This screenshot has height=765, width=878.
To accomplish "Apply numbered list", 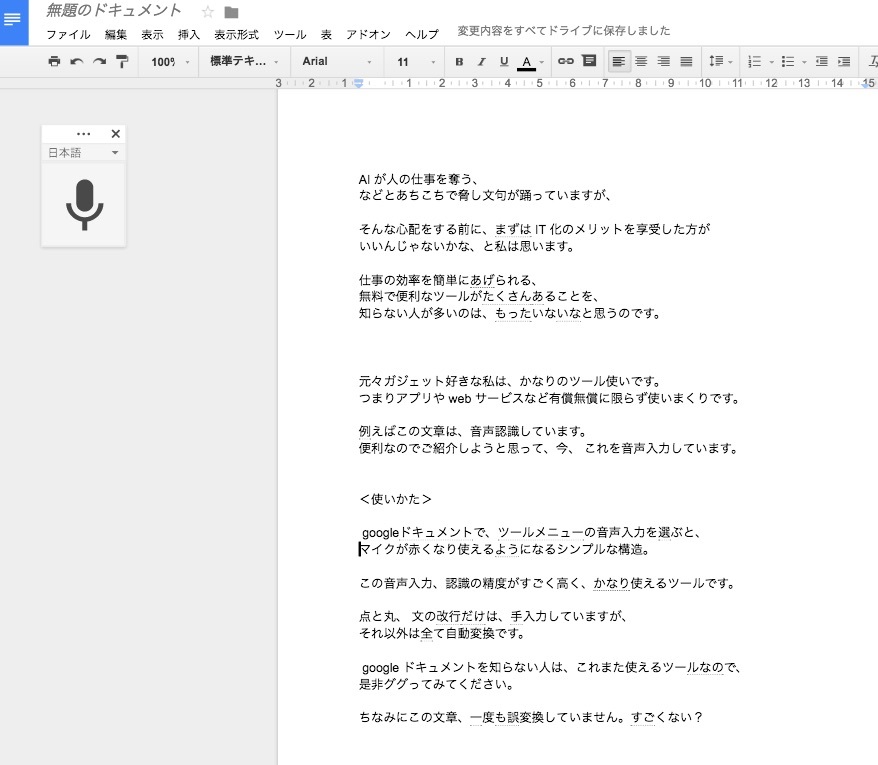I will (755, 62).
